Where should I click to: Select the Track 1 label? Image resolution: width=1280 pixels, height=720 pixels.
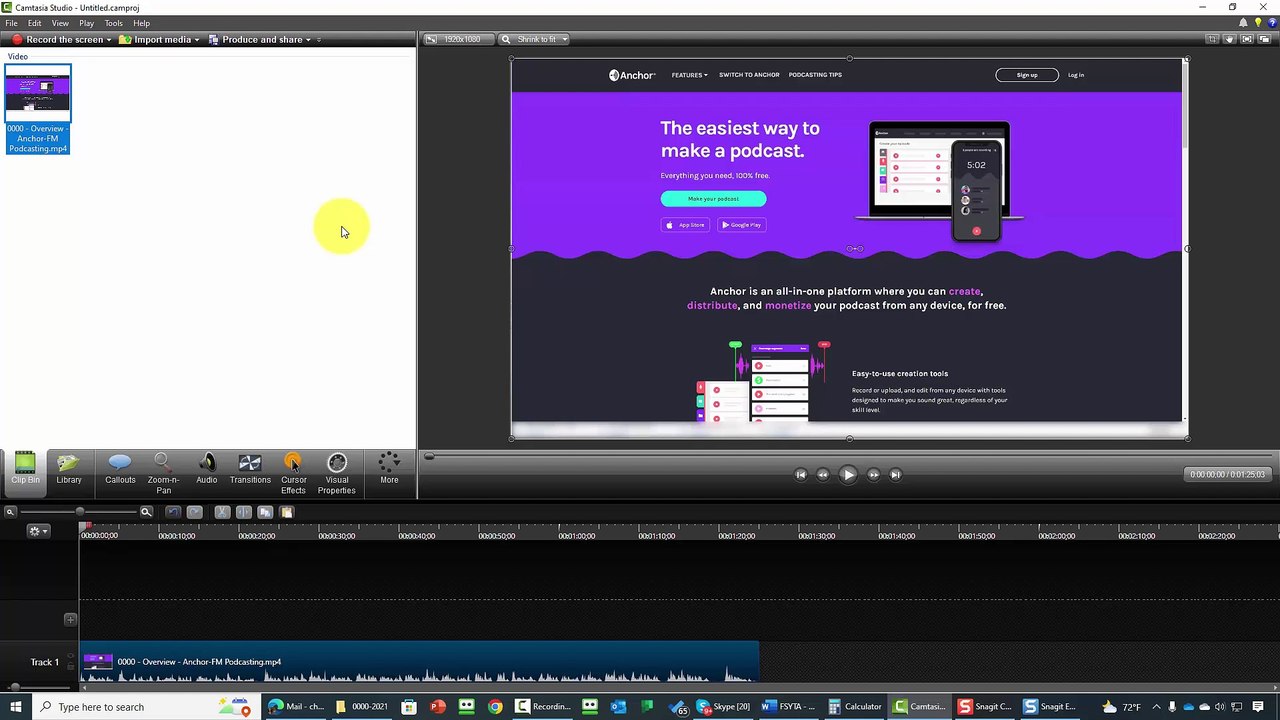point(45,662)
